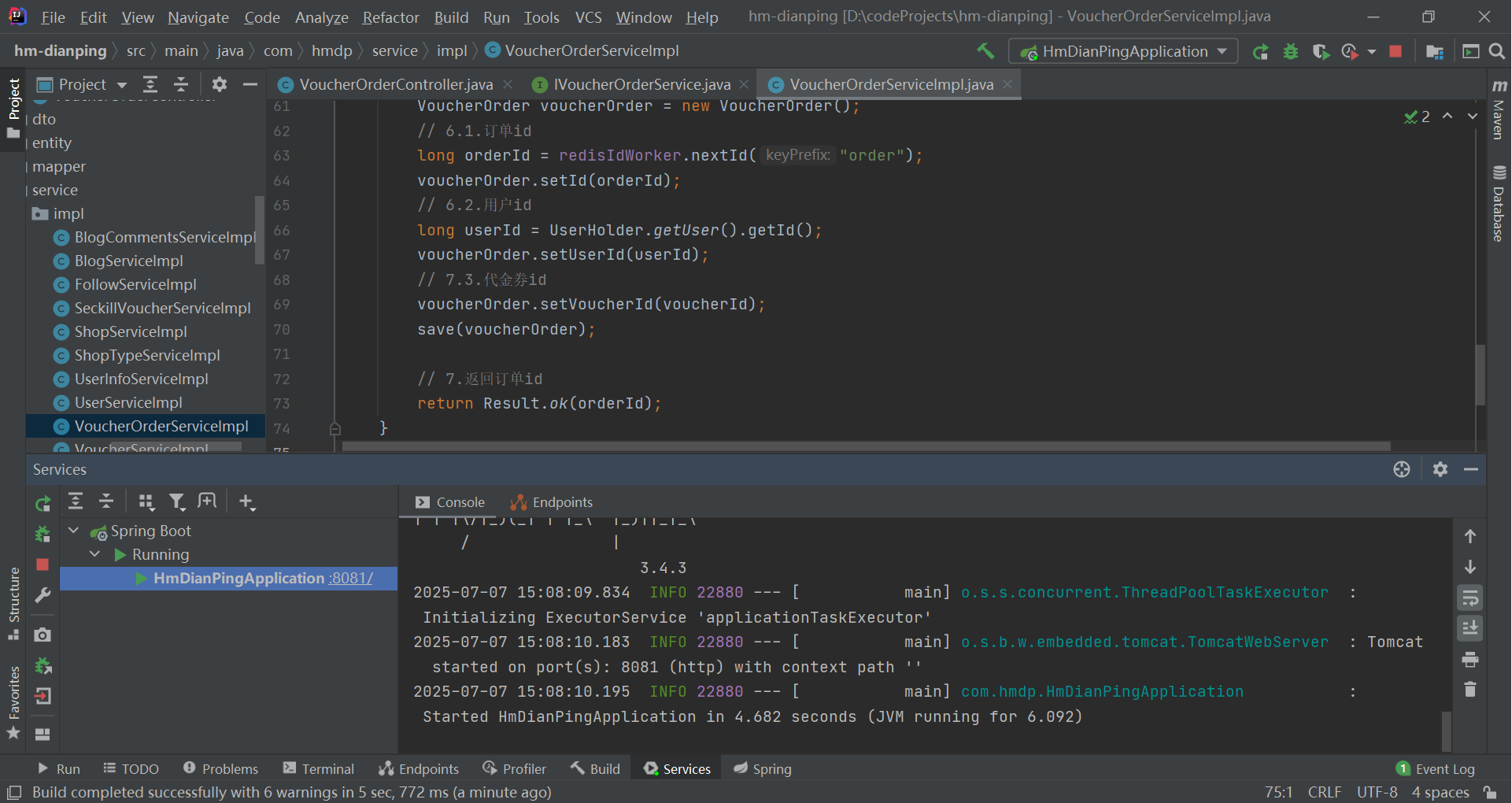Open the Event Log
This screenshot has width=1512, height=803.
[x=1436, y=769]
